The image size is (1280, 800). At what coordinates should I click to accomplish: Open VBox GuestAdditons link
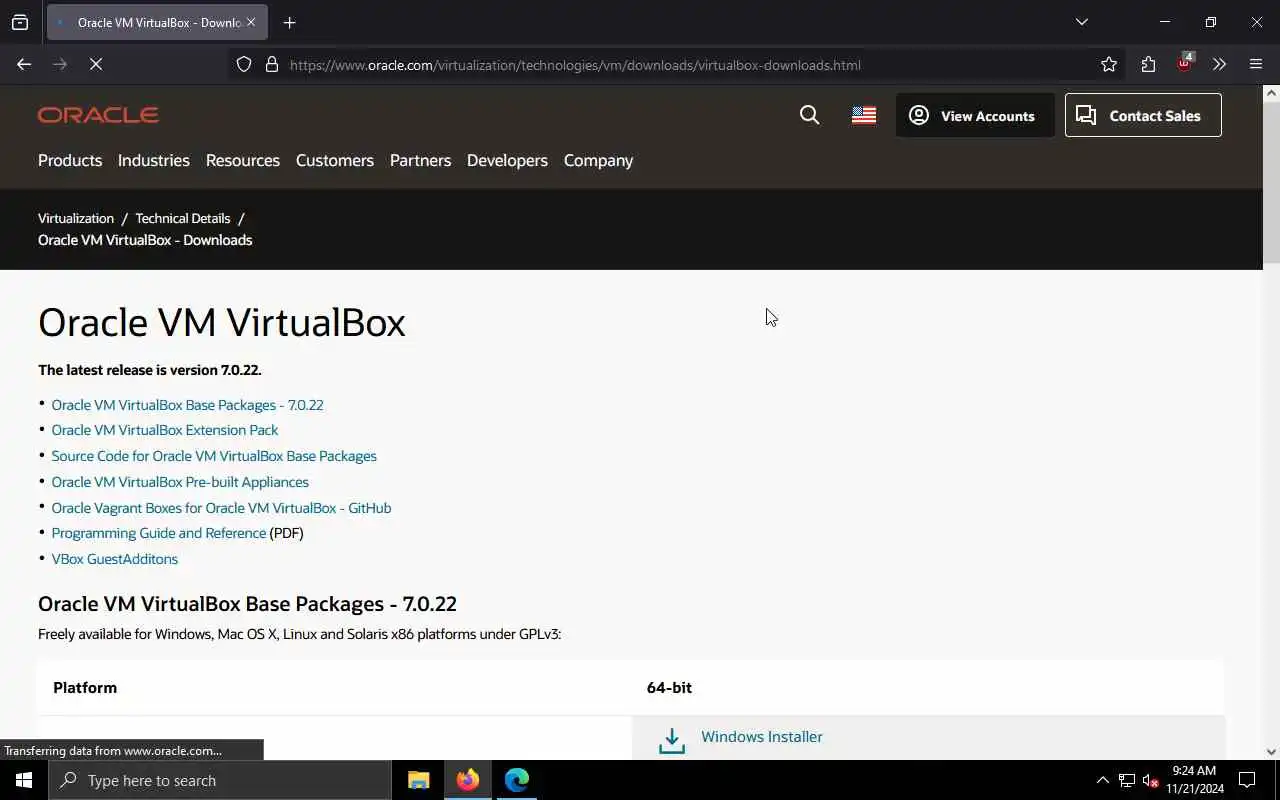115,559
